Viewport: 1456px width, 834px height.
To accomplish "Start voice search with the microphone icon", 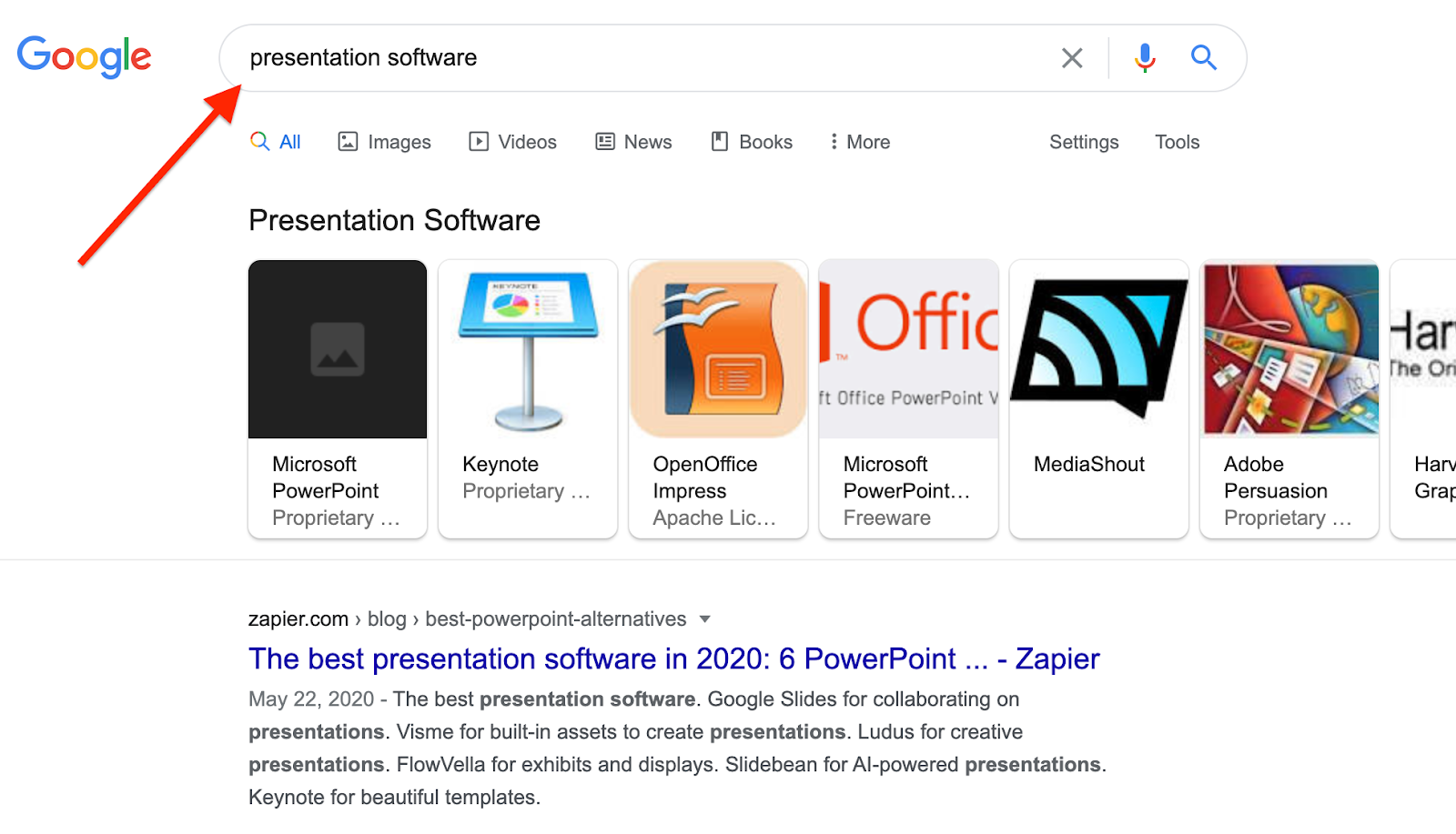I will (1145, 58).
